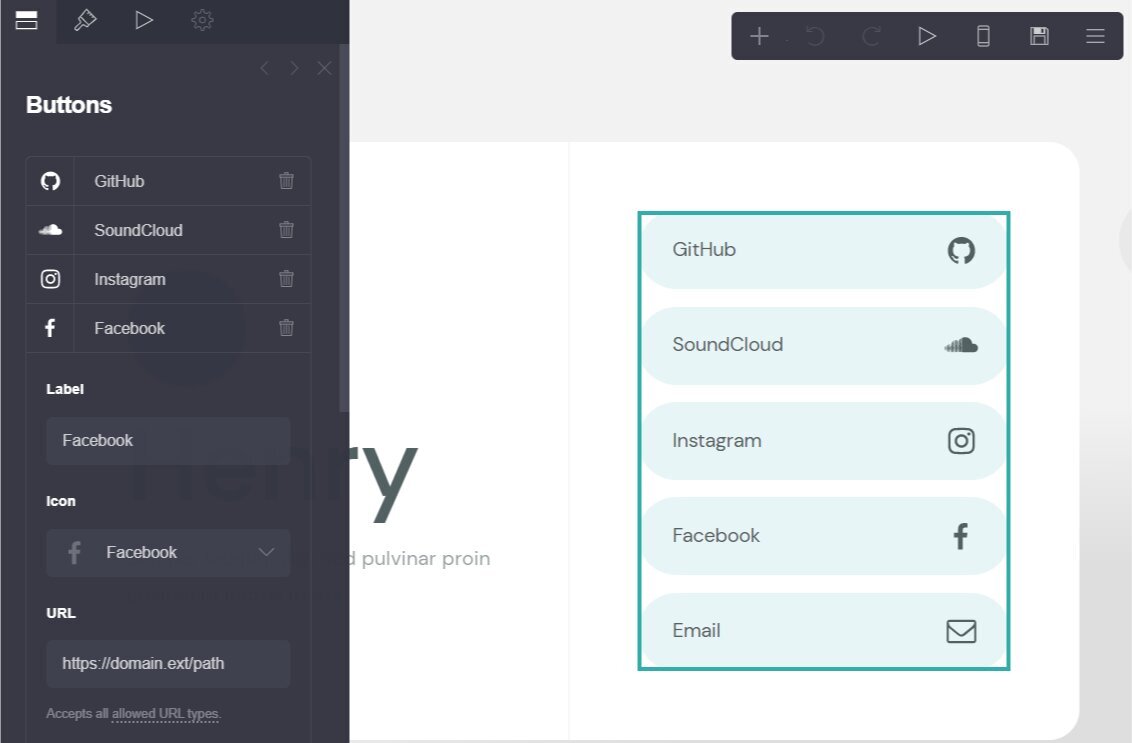
Task: Close the Buttons panel
Action: pyautogui.click(x=324, y=68)
